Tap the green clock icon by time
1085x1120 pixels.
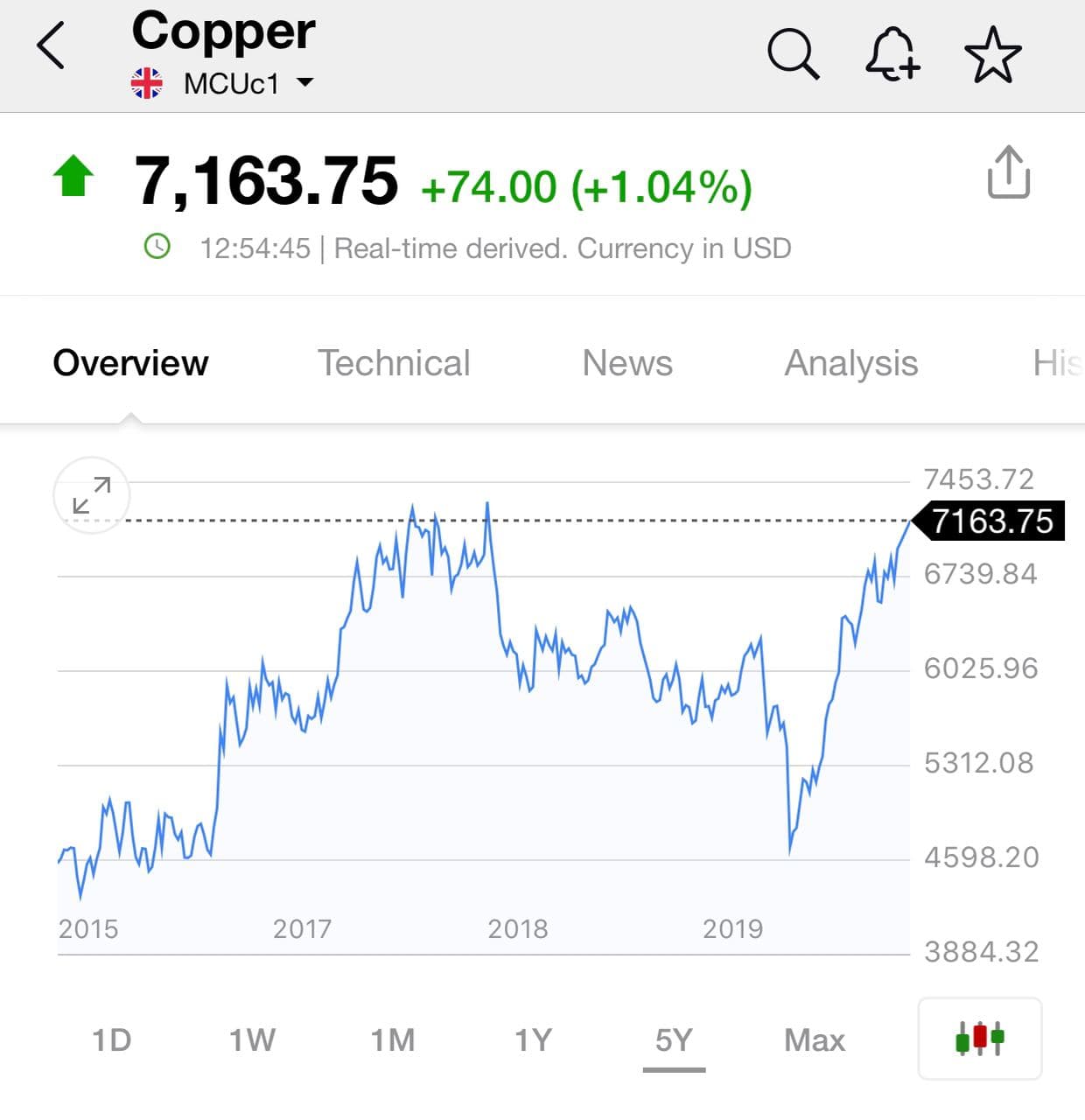pos(157,248)
